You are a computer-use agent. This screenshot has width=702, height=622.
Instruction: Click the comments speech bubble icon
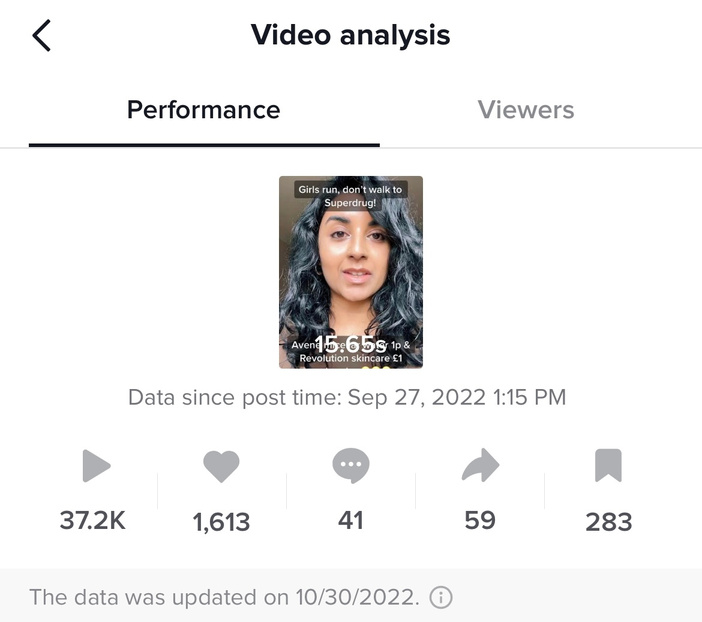tap(351, 465)
